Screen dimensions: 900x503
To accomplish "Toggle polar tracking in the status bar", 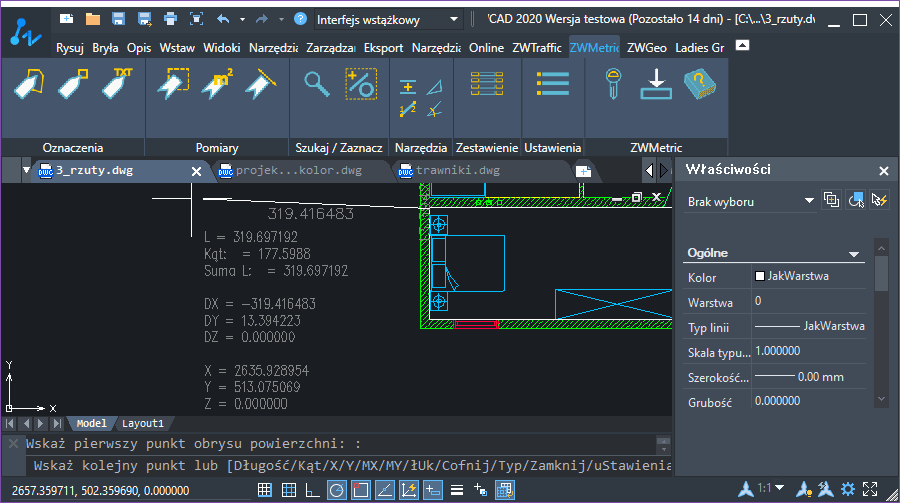I will (x=336, y=490).
